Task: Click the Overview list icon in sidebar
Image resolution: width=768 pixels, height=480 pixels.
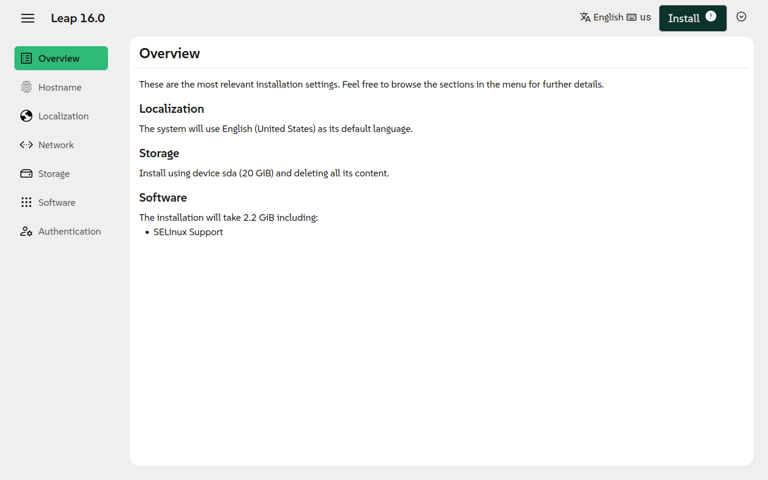Action: (26, 58)
